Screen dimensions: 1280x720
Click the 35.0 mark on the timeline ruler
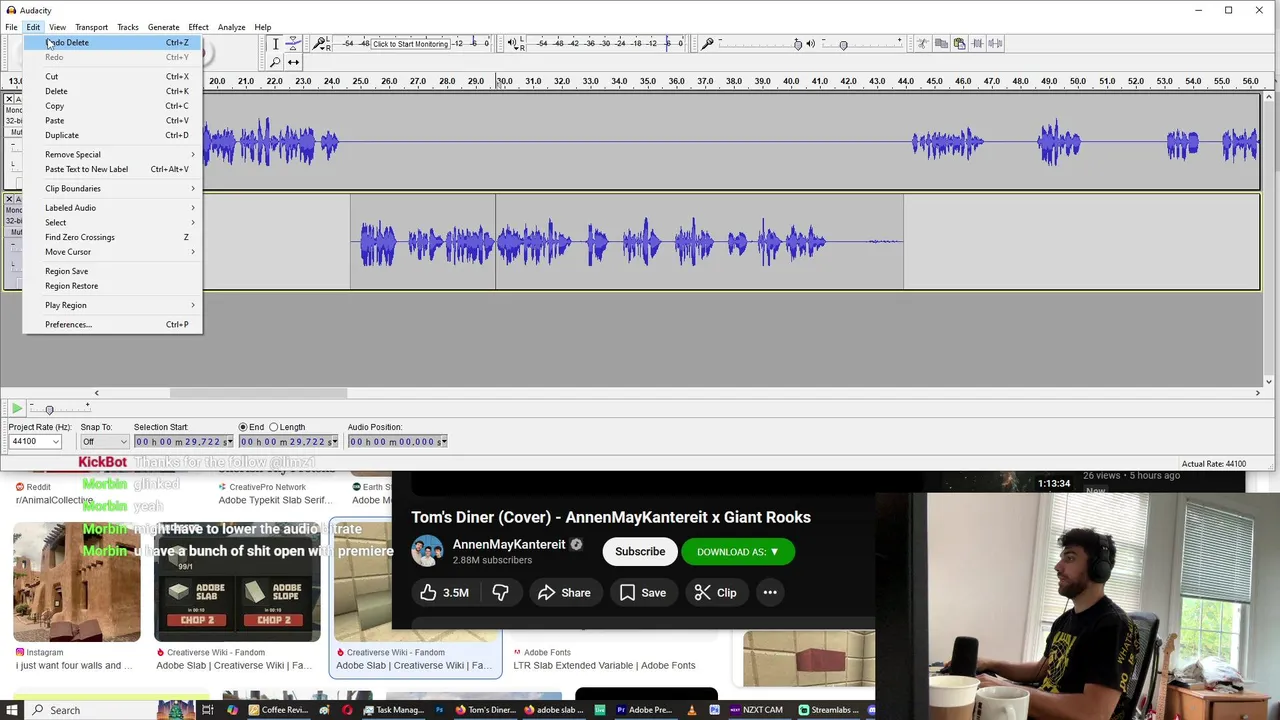[647, 81]
